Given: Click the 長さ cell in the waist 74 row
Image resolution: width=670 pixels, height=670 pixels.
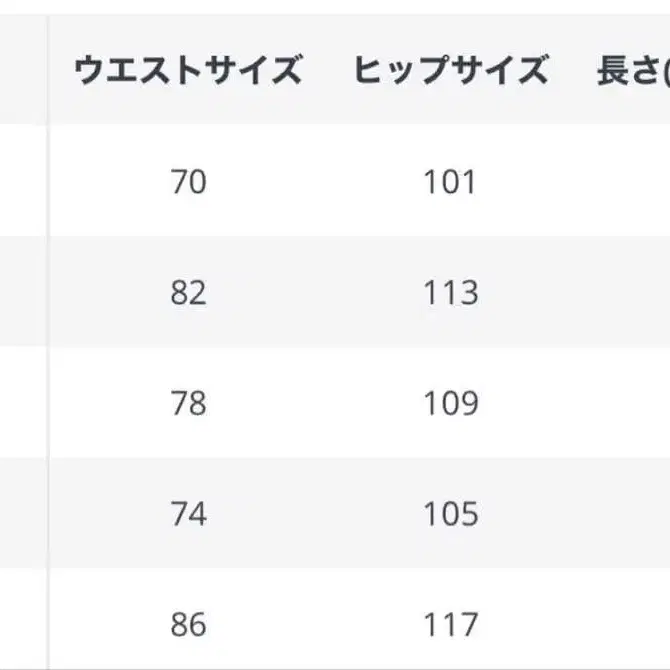Looking at the screenshot, I should (x=632, y=514).
